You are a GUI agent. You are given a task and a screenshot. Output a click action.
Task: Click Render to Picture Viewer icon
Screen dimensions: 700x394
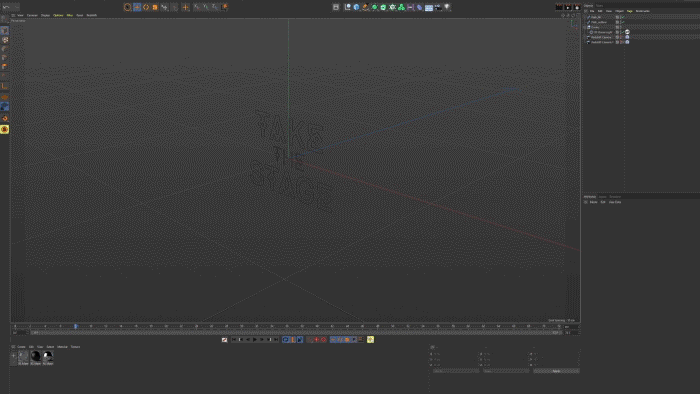pyautogui.click(x=568, y=7)
